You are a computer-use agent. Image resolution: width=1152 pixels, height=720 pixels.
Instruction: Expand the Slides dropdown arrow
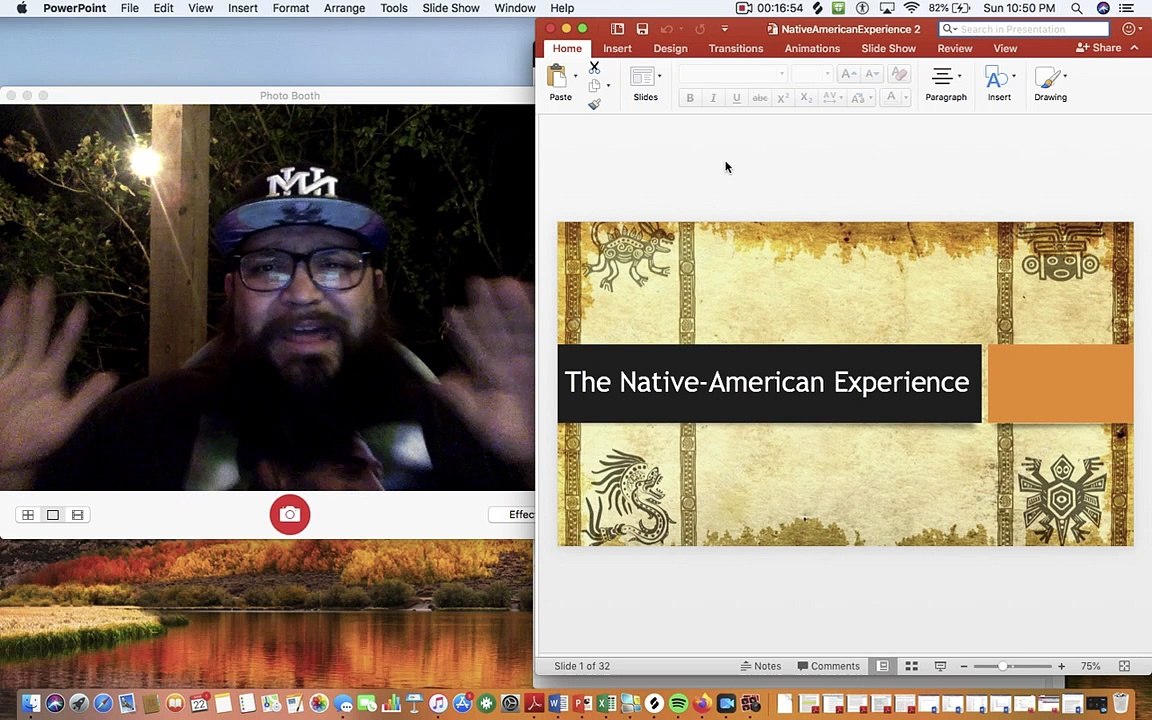[x=660, y=76]
